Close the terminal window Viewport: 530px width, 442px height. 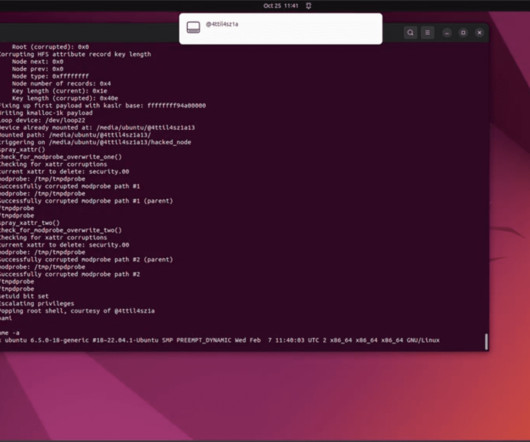[x=479, y=33]
